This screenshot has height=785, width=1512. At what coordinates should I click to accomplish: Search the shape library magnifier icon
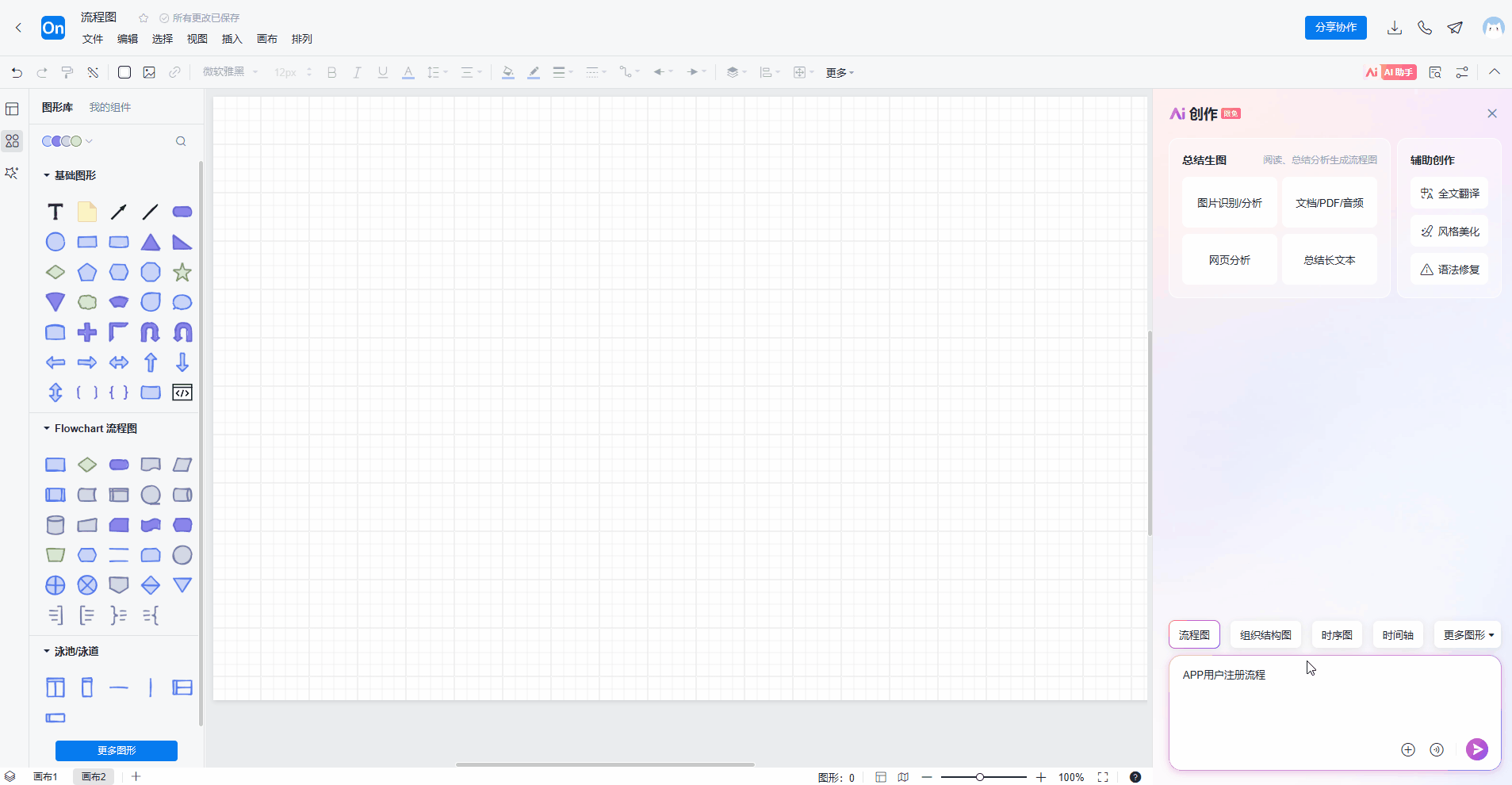click(181, 141)
